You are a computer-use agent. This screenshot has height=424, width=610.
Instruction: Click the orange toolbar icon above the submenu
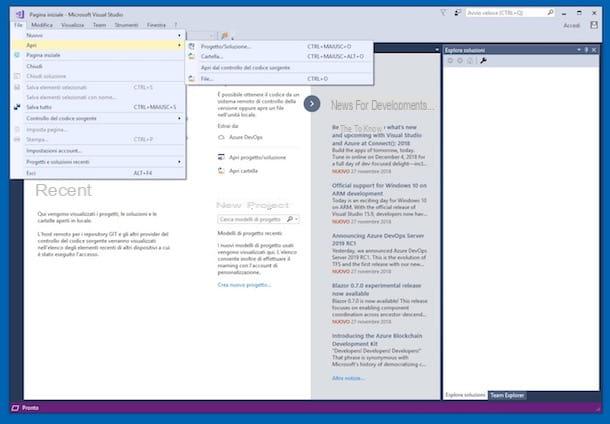pos(224,36)
